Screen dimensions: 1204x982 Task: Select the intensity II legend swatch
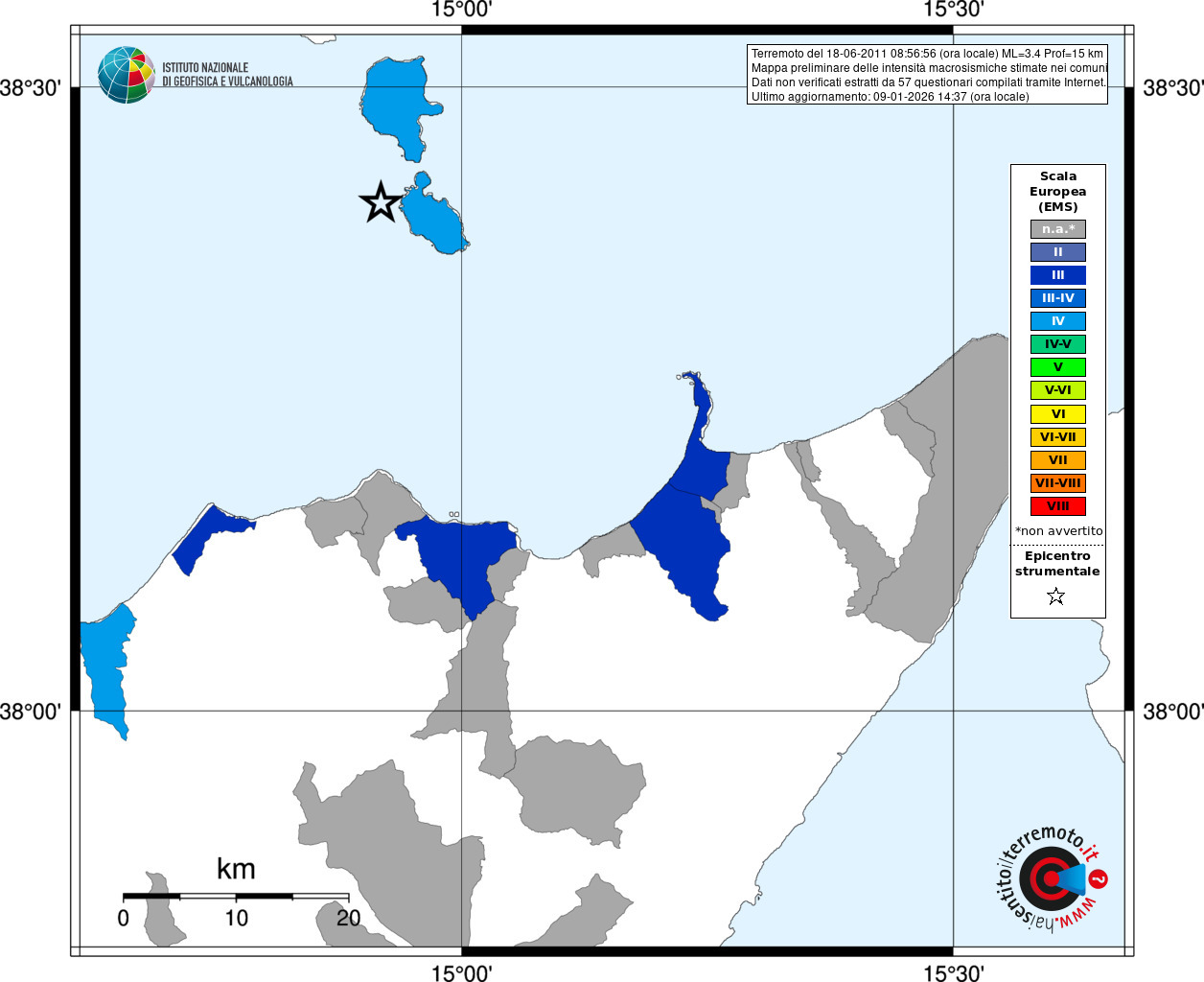(1058, 252)
